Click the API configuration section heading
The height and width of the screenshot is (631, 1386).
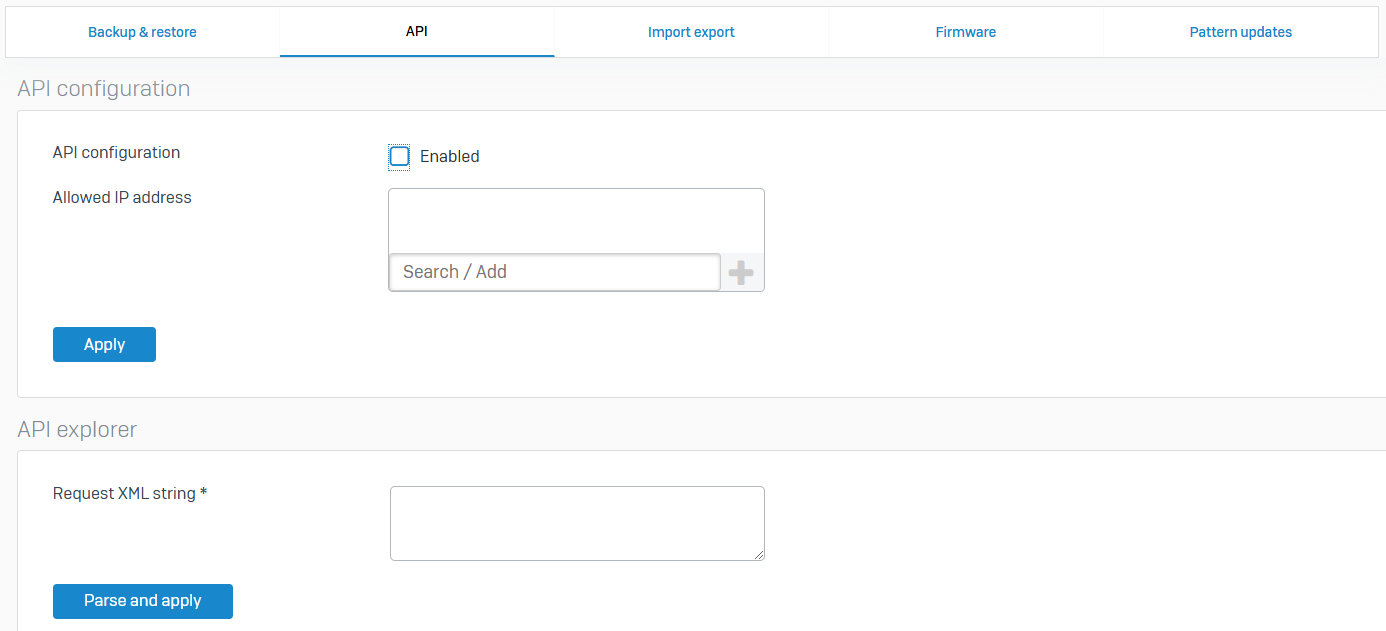click(104, 89)
